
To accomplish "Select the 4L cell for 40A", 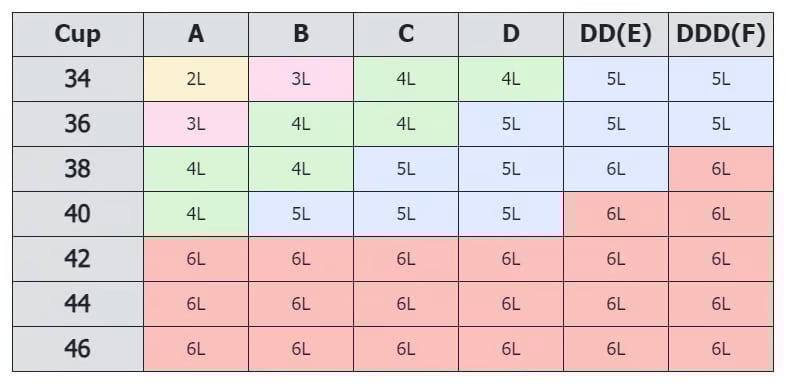I will click(196, 214).
